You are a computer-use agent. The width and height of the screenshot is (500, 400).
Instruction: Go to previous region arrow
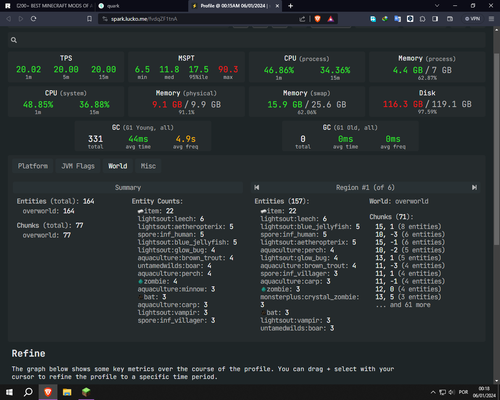[x=257, y=188]
